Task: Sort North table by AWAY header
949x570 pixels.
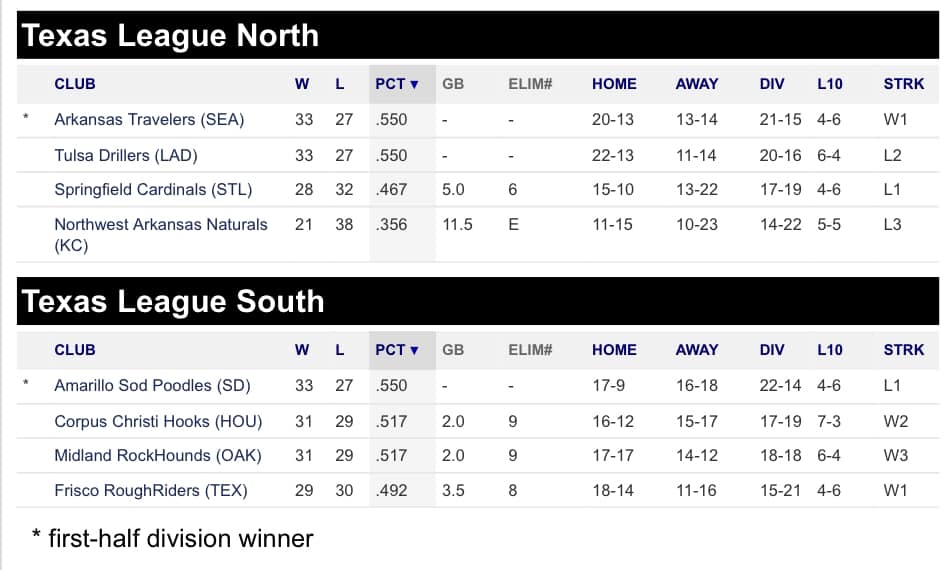Action: tap(697, 84)
